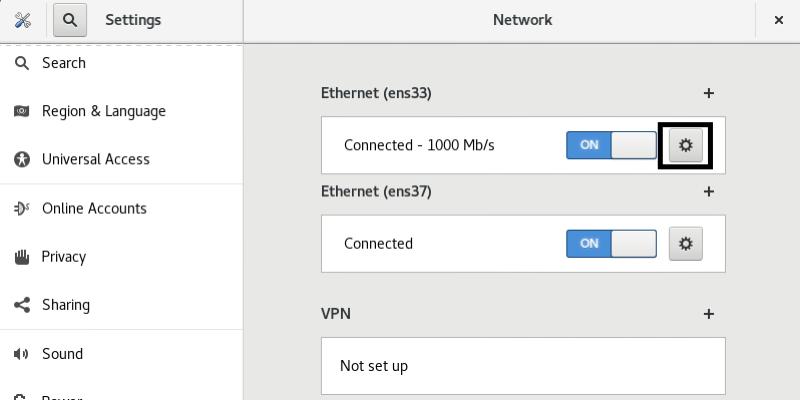The width and height of the screenshot is (800, 400).
Task: Click the Settings tools icon in header
Action: tap(22, 19)
